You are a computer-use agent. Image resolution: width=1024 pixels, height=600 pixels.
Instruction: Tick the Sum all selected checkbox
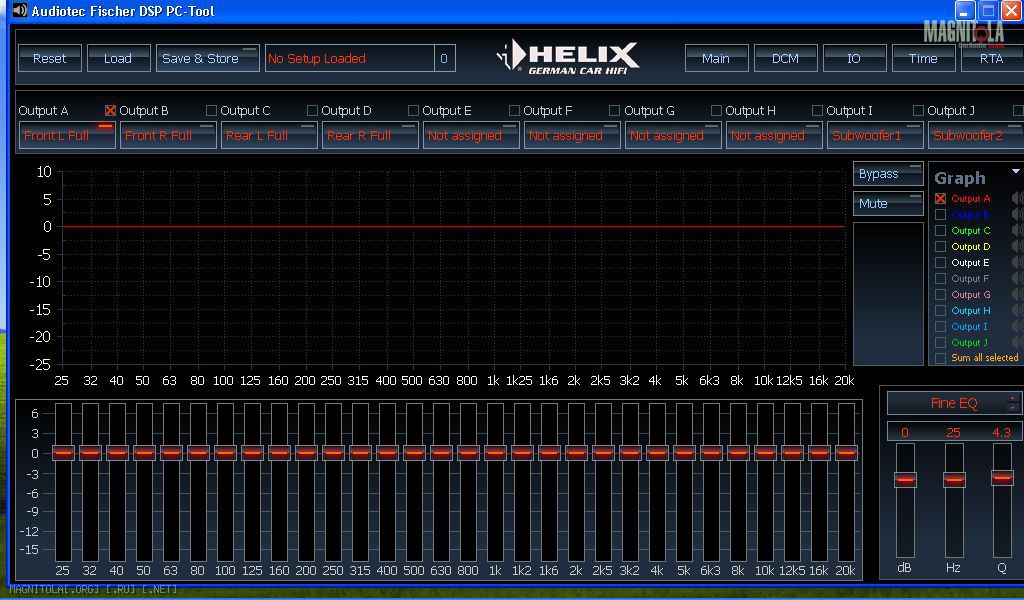pos(940,358)
